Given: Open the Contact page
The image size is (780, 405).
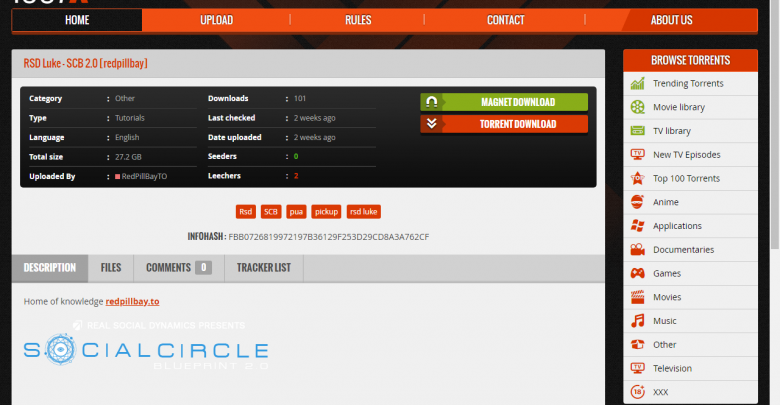Looking at the screenshot, I should pyautogui.click(x=505, y=20).
